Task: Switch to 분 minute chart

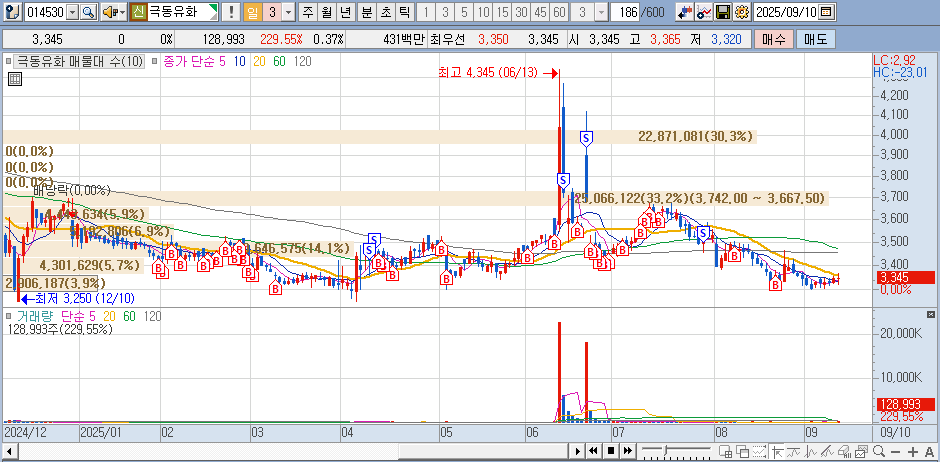Action: [366, 11]
